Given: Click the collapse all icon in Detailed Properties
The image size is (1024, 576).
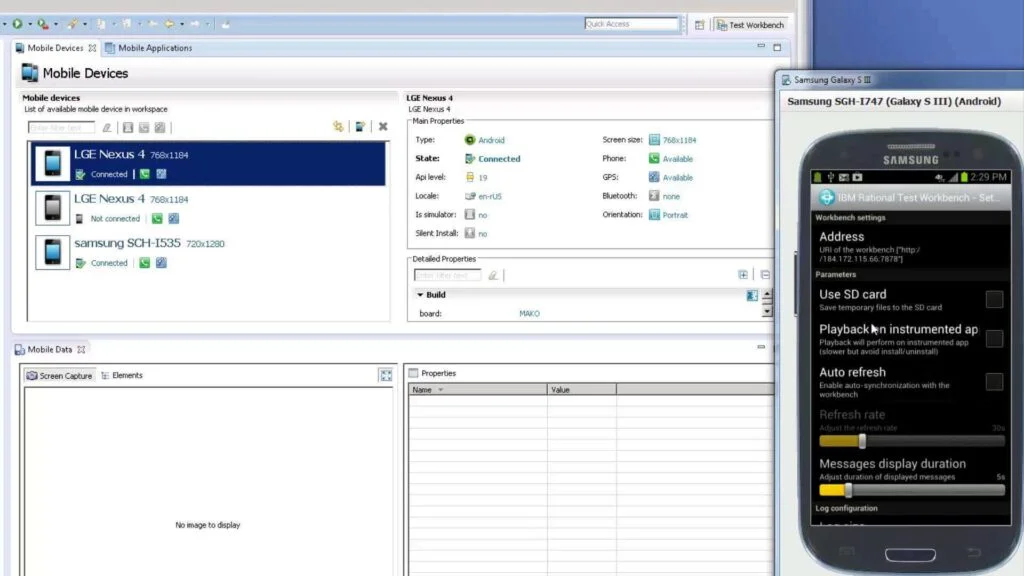Looking at the screenshot, I should pyautogui.click(x=765, y=275).
